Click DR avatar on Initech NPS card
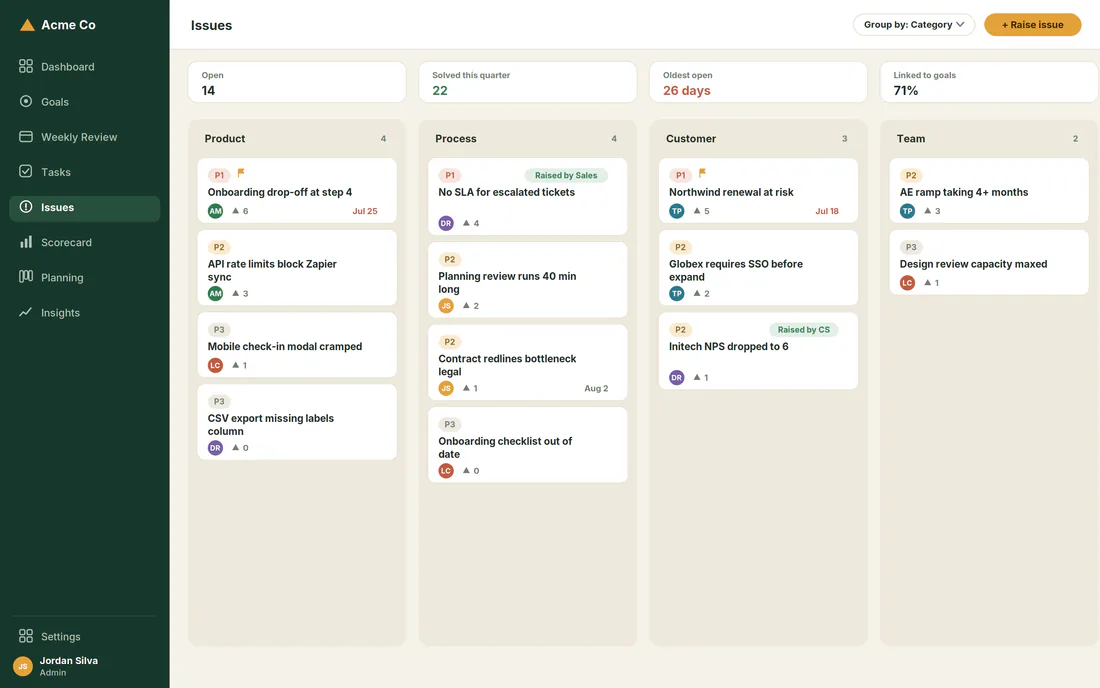The width and height of the screenshot is (1100, 688). tap(677, 377)
